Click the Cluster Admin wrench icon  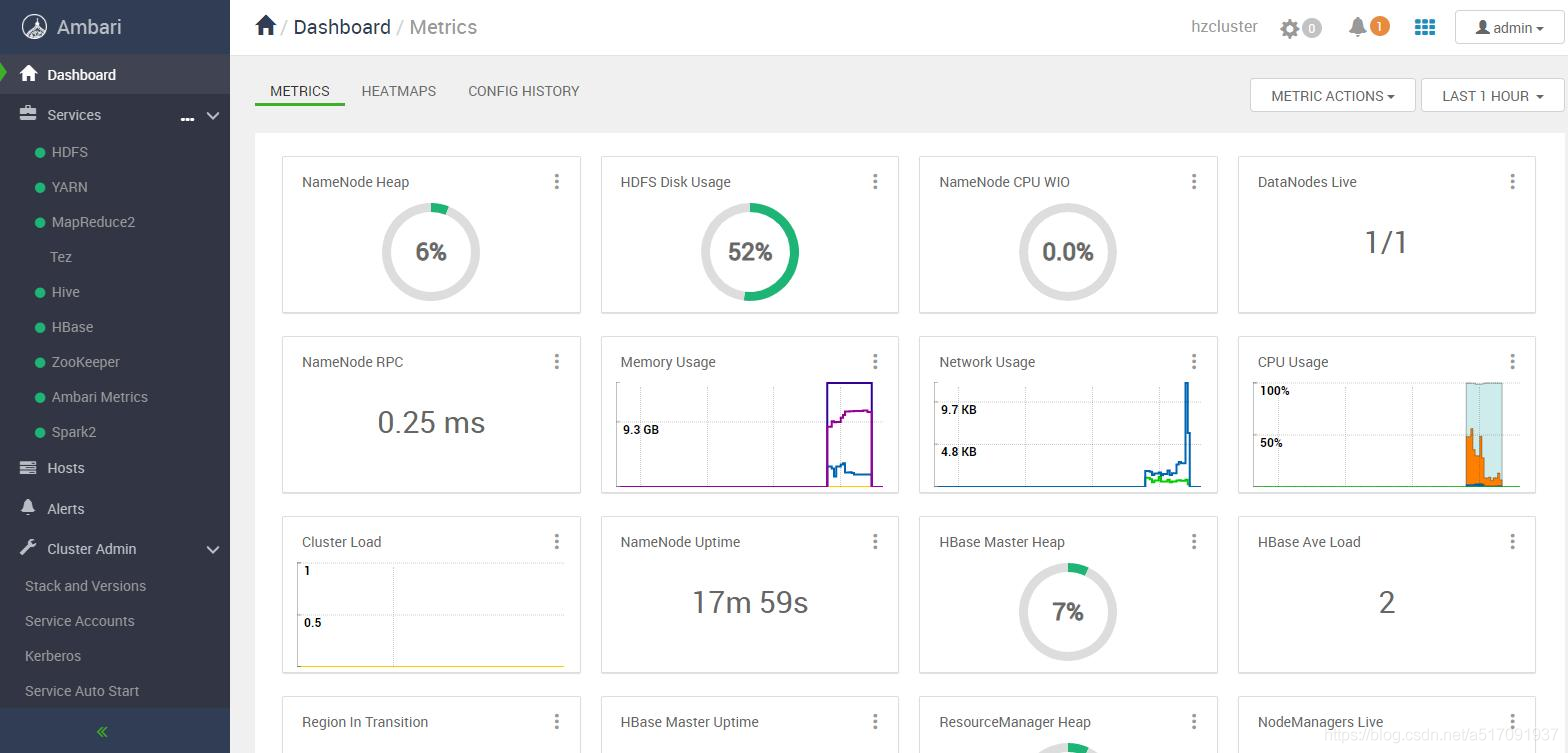pos(28,547)
